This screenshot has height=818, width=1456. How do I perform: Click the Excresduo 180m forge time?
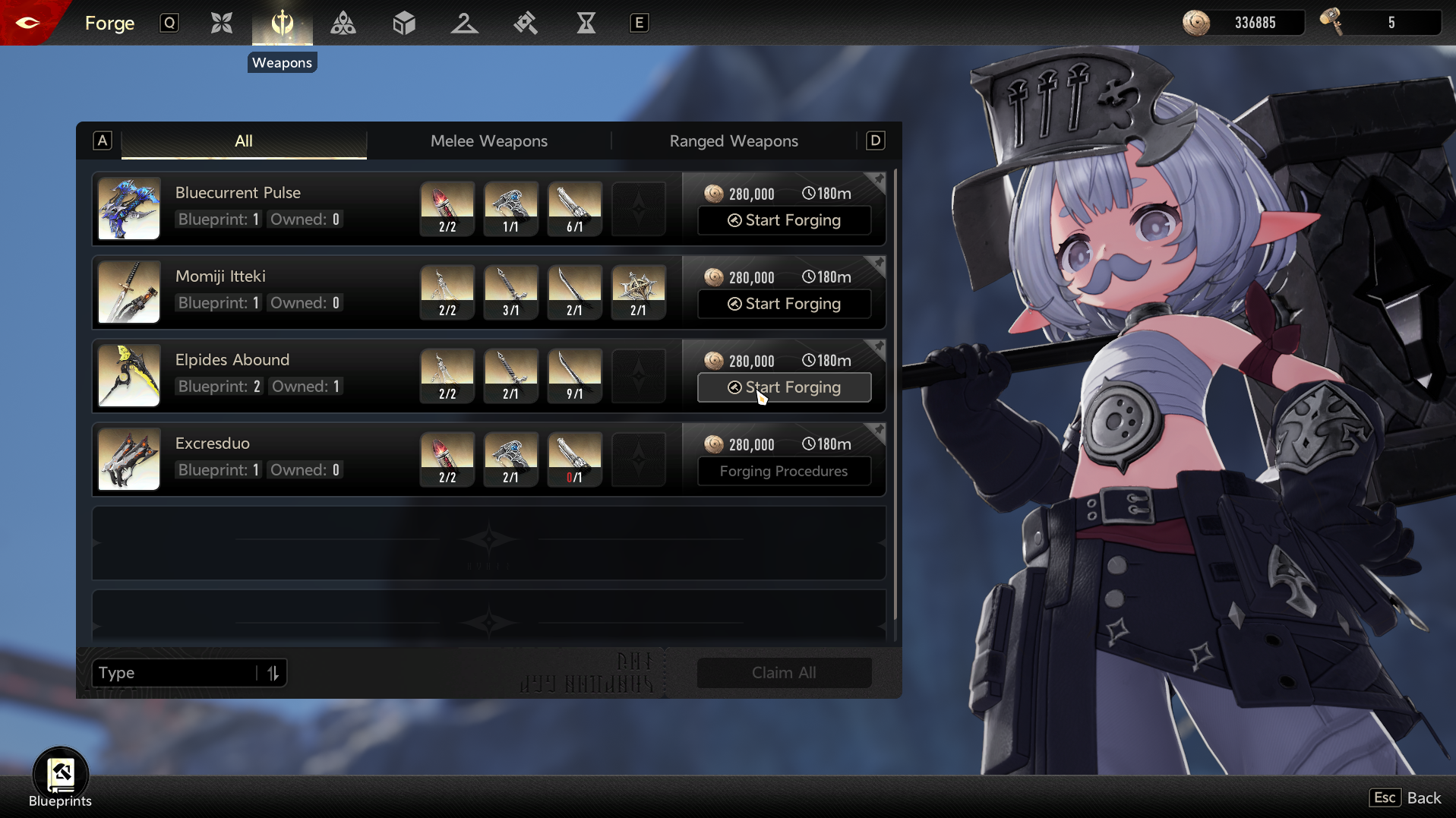click(x=827, y=444)
